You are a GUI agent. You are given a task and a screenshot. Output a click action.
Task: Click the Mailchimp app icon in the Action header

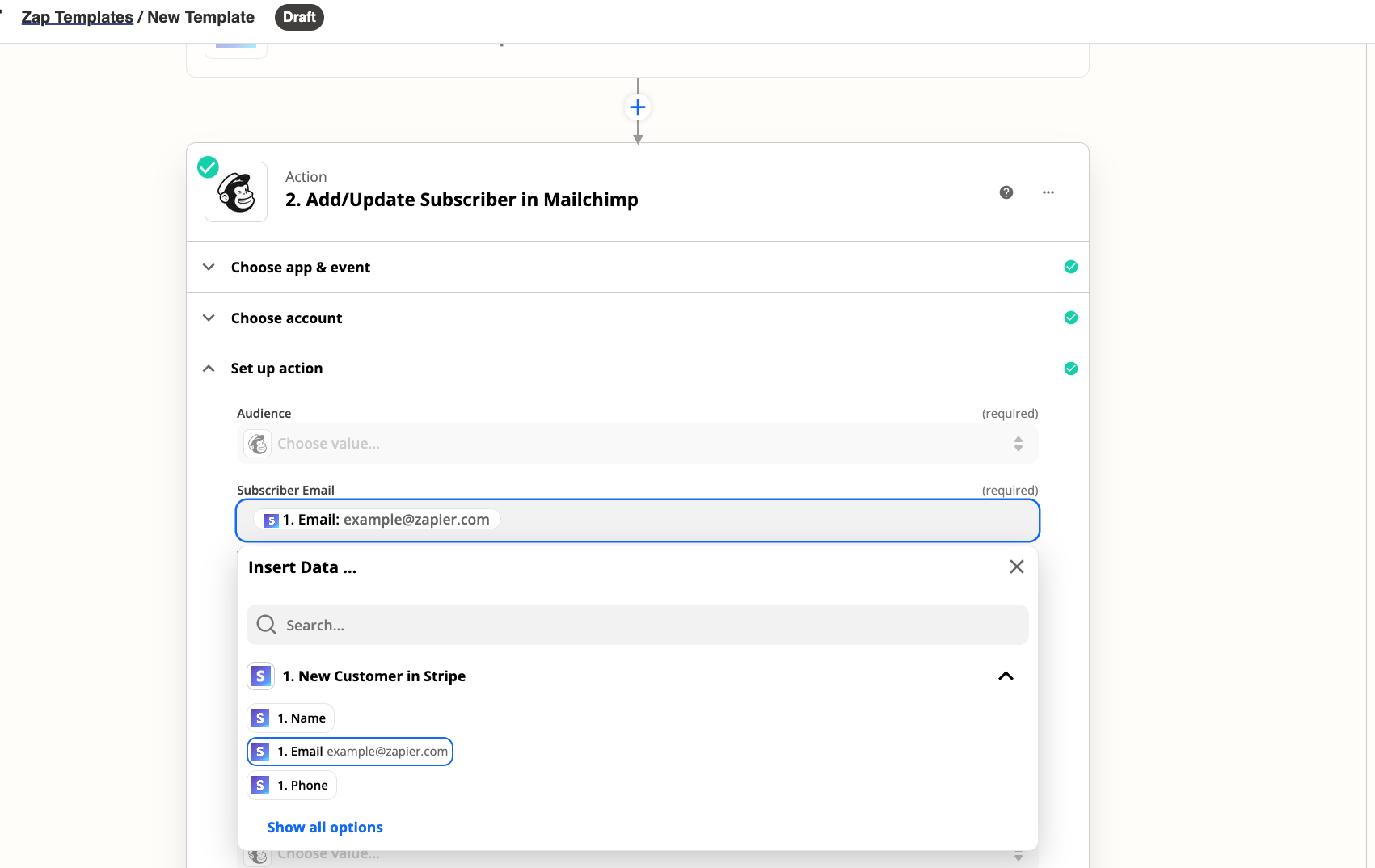236,192
